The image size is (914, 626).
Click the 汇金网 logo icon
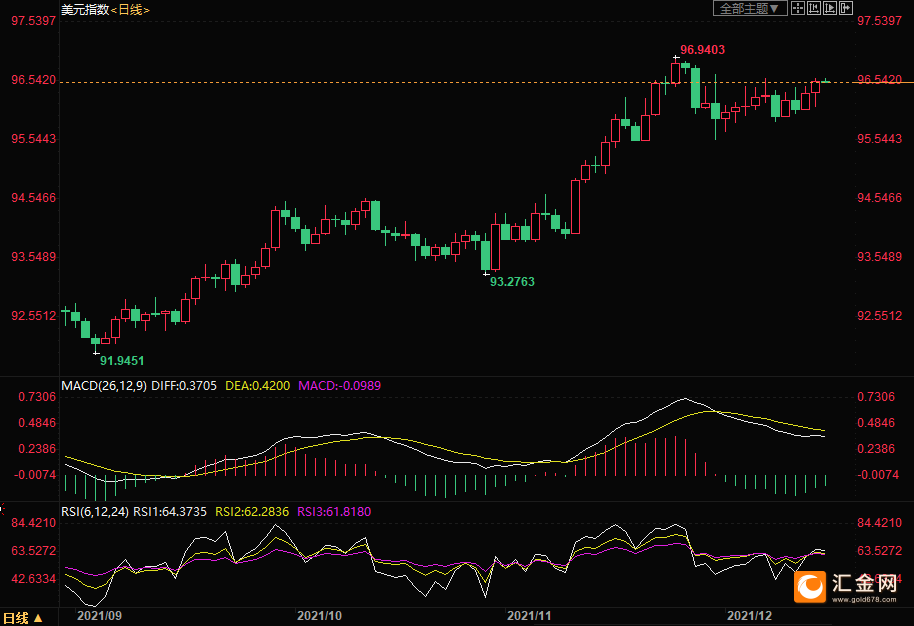click(810, 586)
